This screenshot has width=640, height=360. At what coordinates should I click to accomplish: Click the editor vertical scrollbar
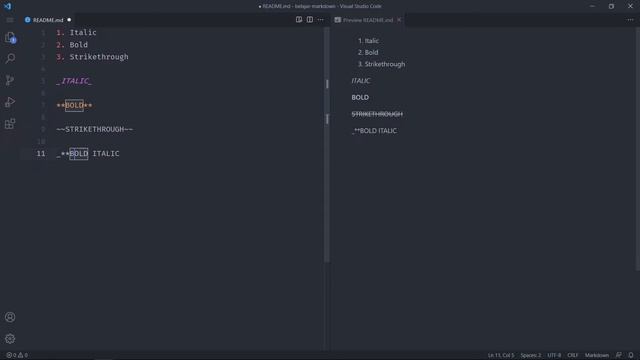click(327, 145)
